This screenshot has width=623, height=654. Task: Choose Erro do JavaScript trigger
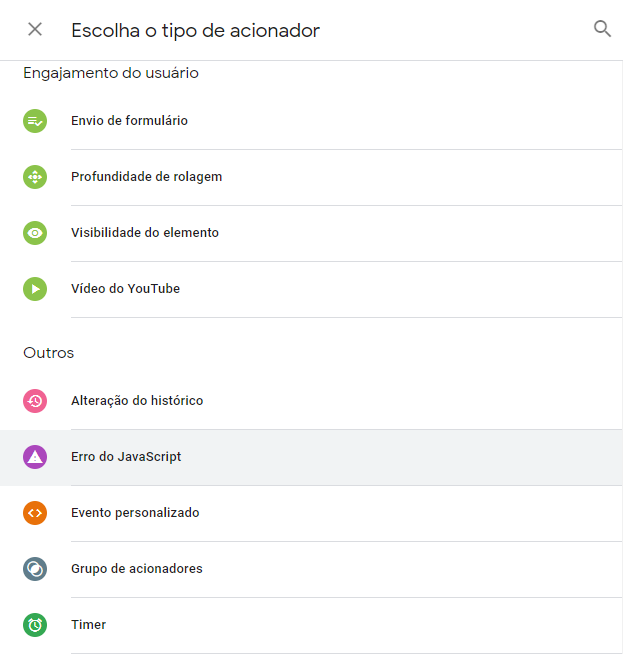126,457
